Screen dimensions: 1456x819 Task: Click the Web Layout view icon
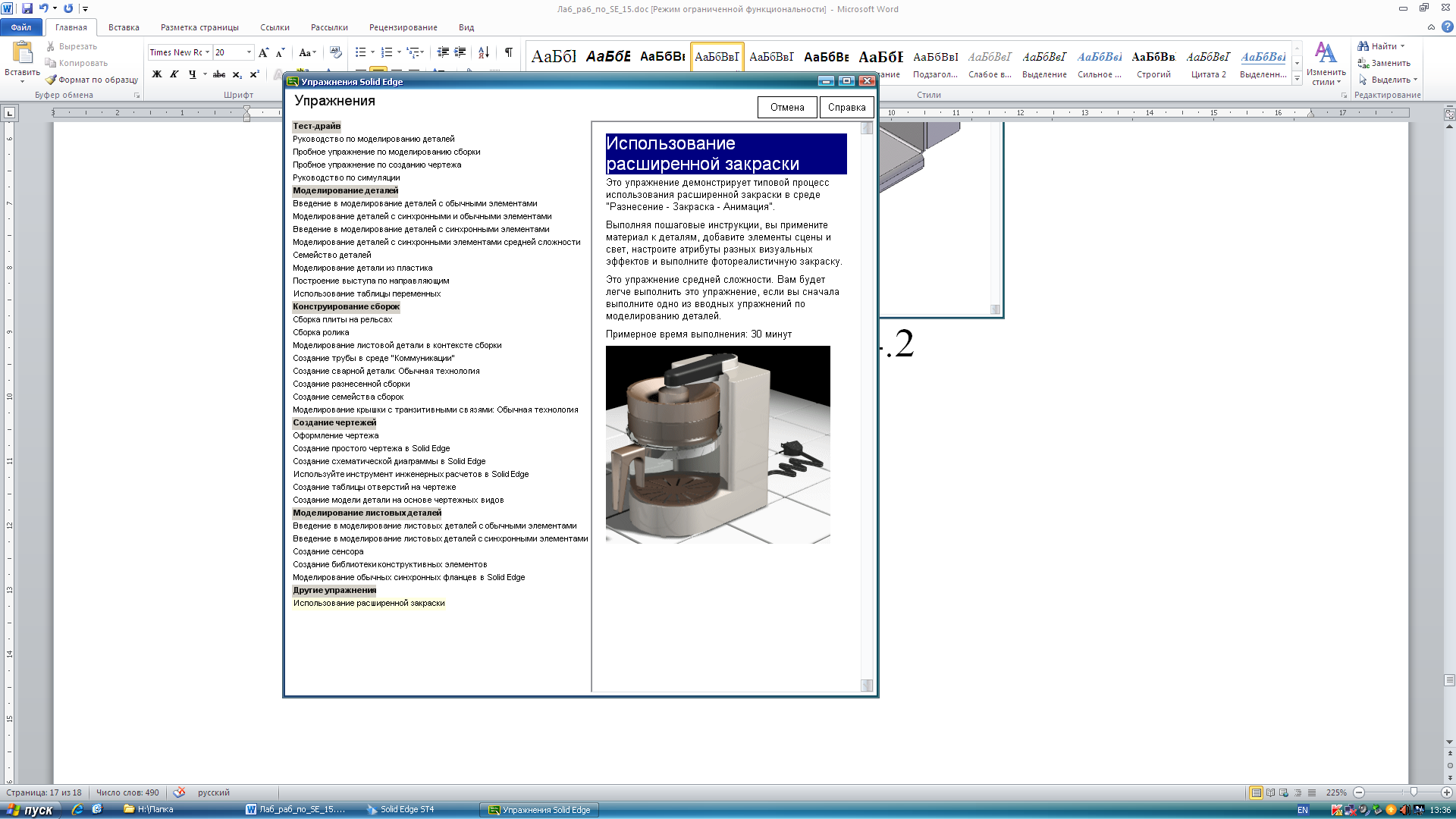(x=1284, y=792)
